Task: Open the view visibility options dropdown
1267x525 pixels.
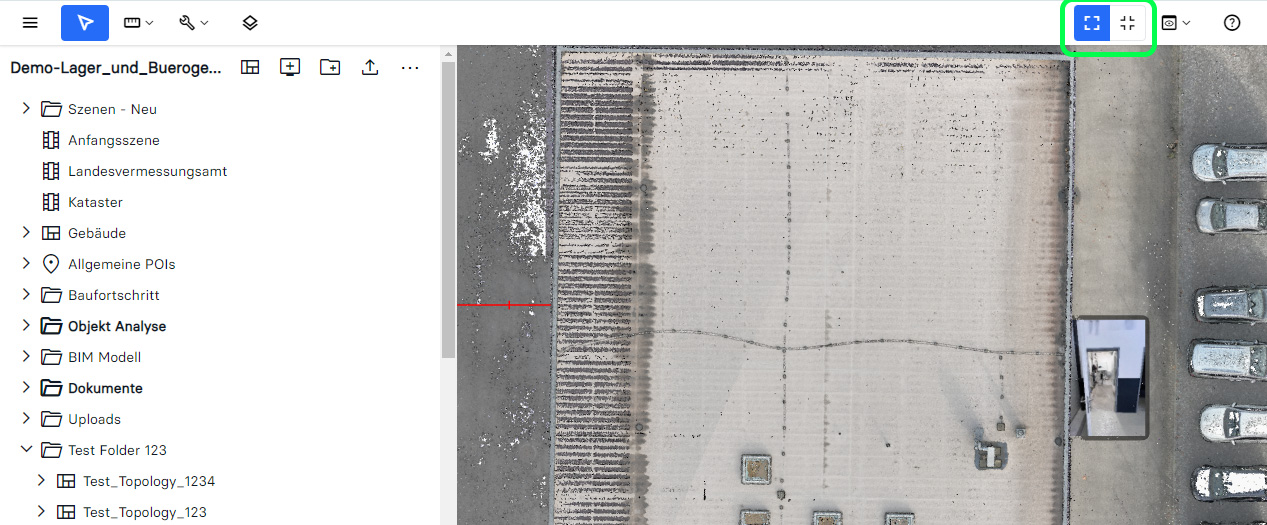Action: (1175, 23)
